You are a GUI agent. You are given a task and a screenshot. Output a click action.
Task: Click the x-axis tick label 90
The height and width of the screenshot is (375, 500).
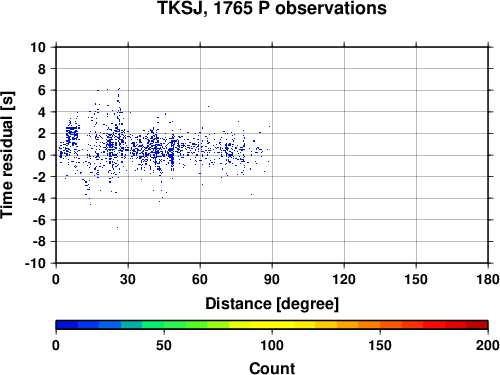[x=272, y=279]
